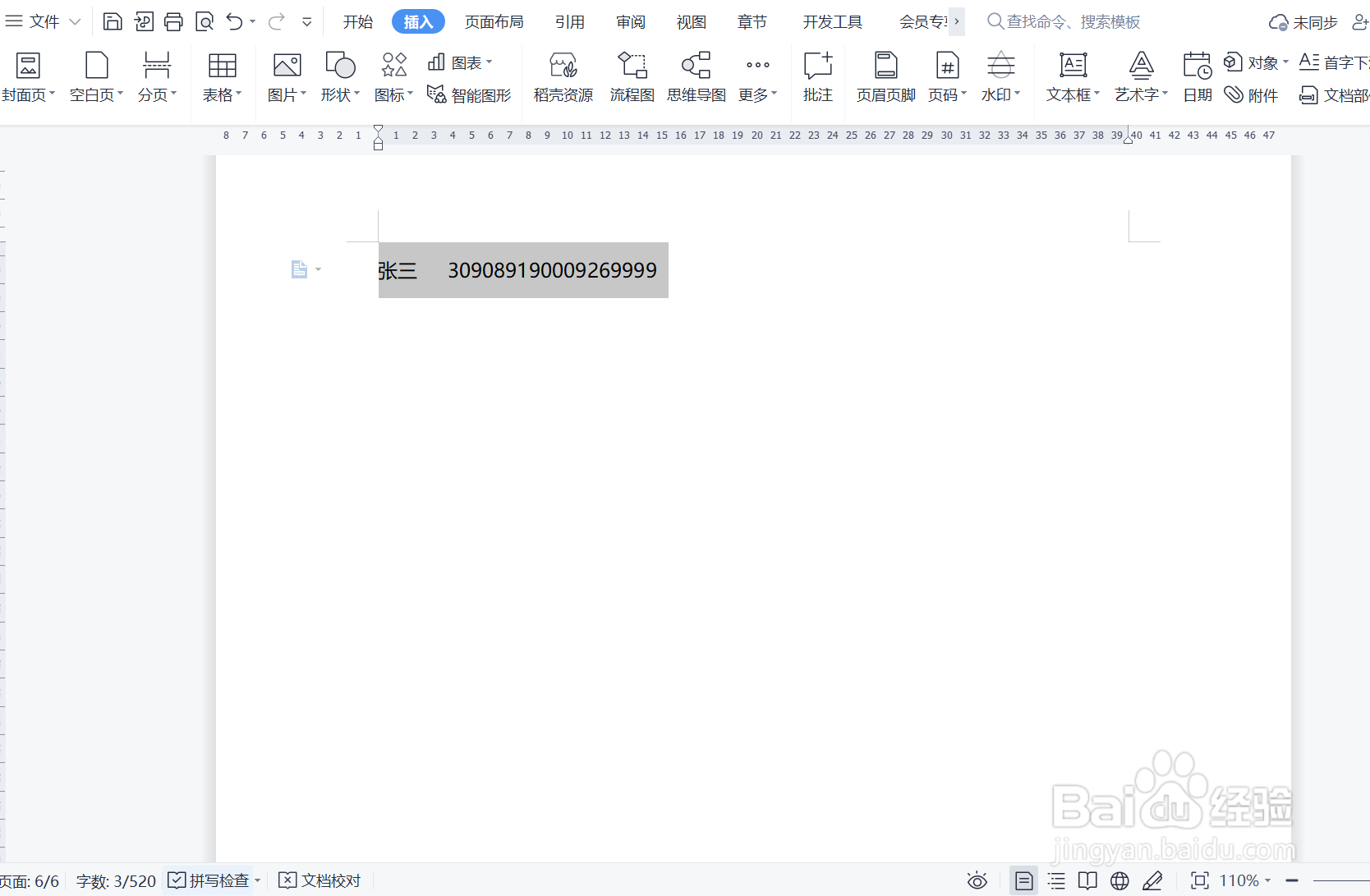Click the page indicator 6/6

coord(30,881)
